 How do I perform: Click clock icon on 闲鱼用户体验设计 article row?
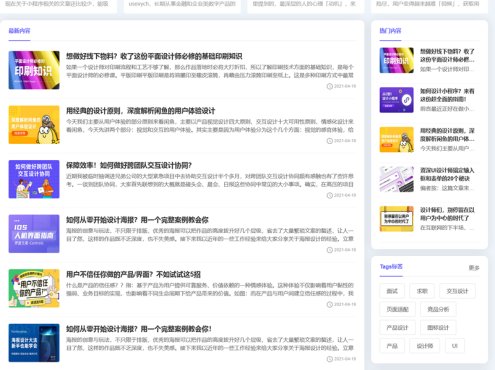tap(330, 141)
